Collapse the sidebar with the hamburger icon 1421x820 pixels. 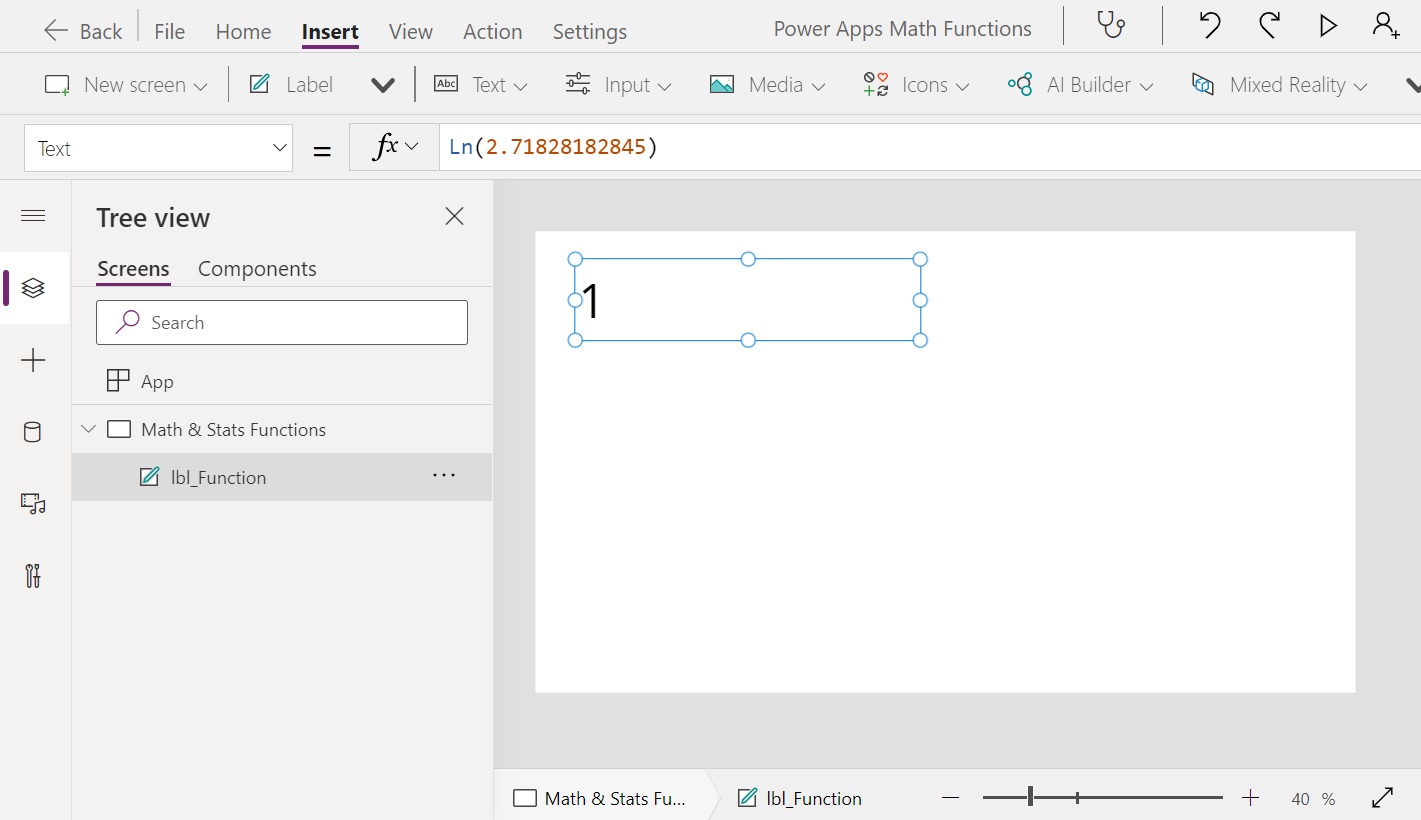pos(33,215)
